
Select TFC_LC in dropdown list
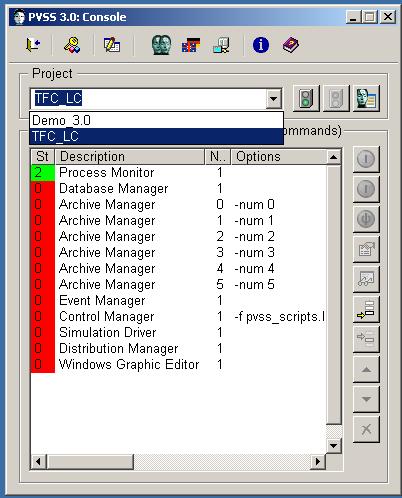pyautogui.click(x=156, y=136)
